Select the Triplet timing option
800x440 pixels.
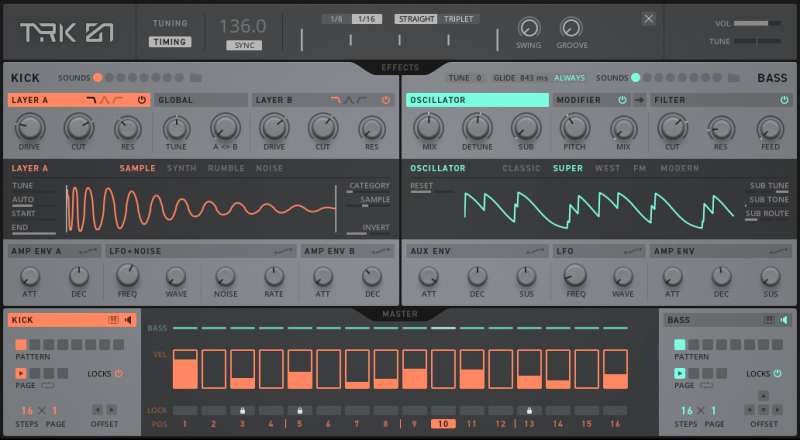point(459,19)
